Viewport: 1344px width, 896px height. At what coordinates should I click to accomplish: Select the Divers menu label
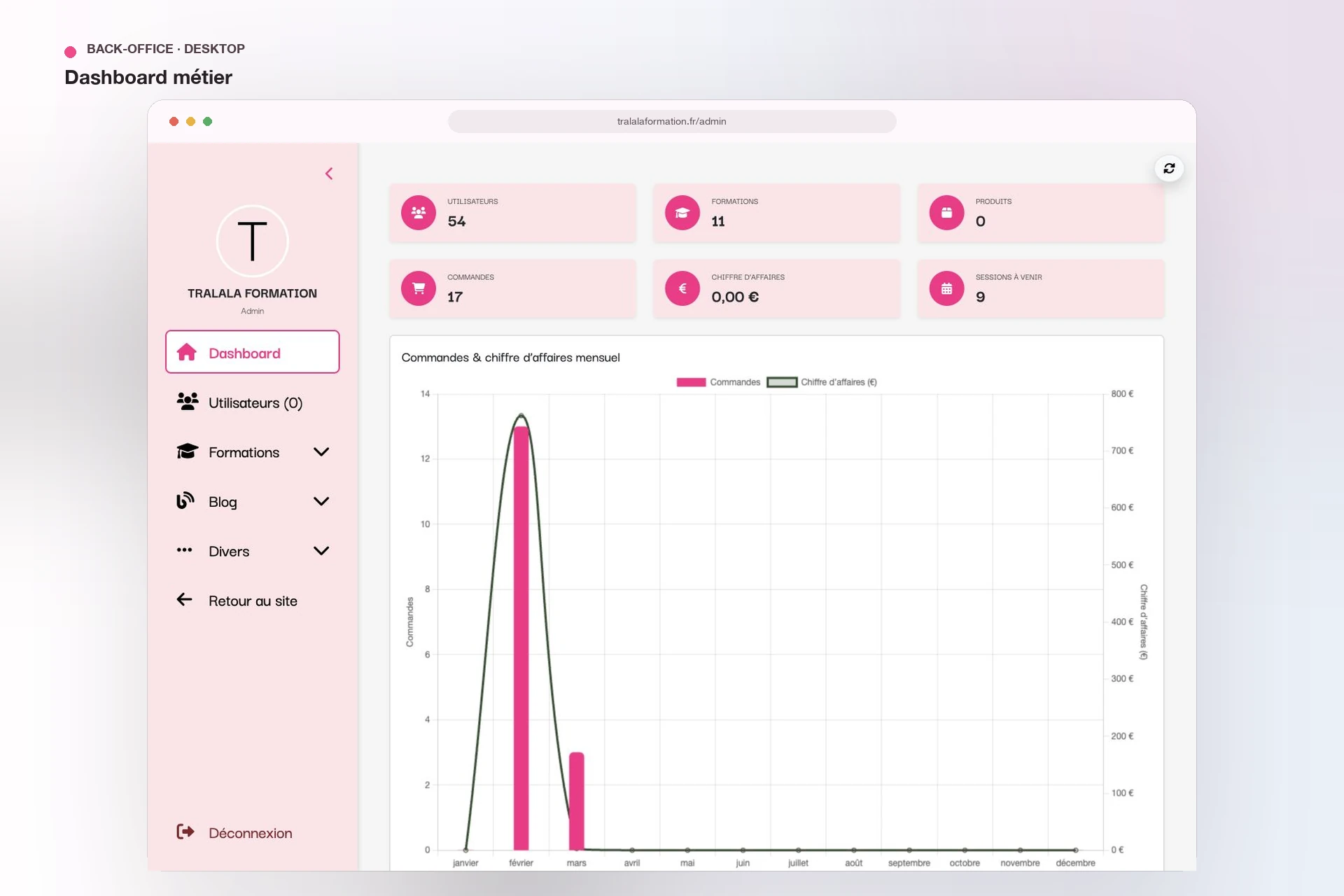[x=229, y=552]
